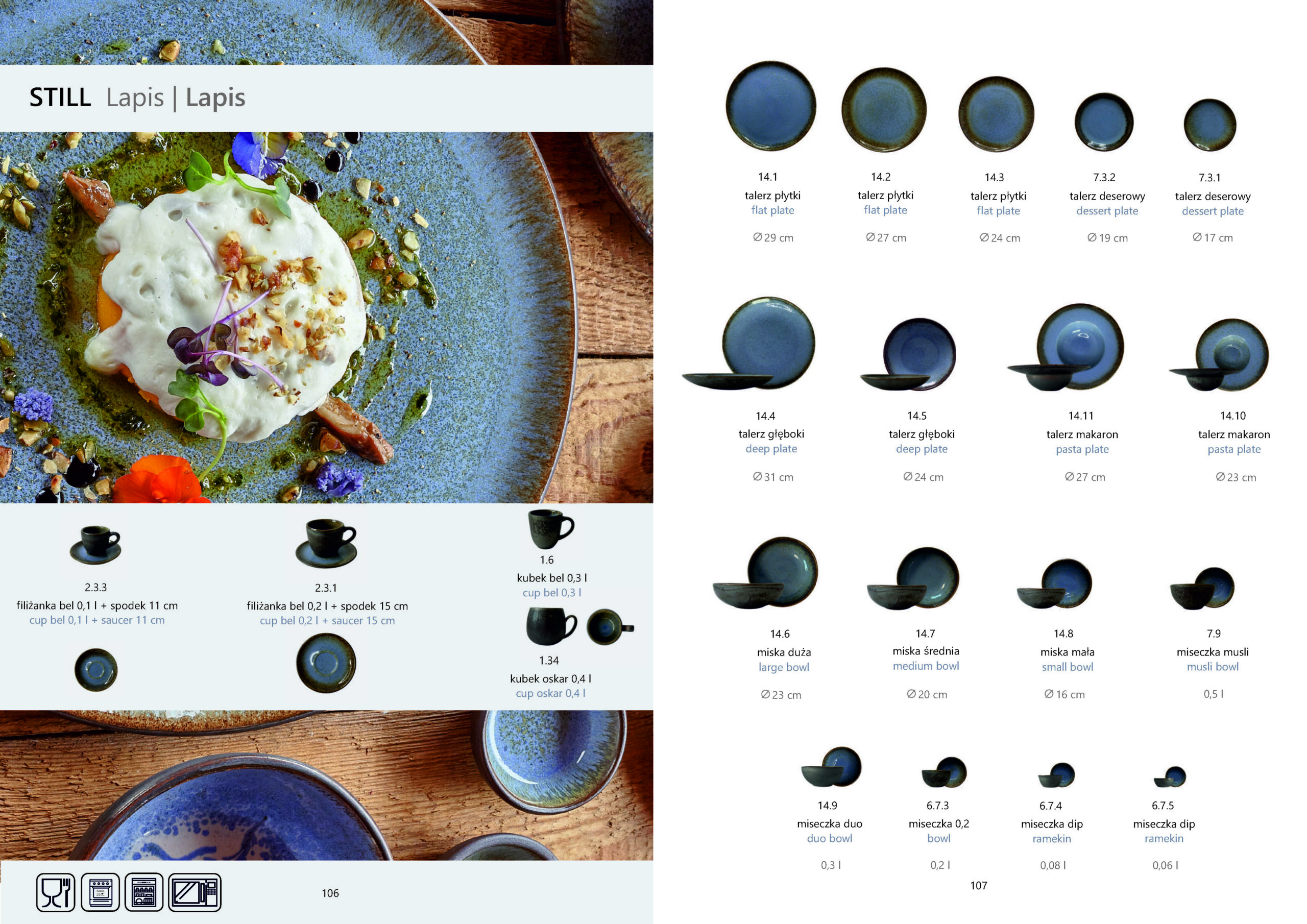Click the dishwasher-safe icon
Viewport: 1307px width, 924px height.
144,892
